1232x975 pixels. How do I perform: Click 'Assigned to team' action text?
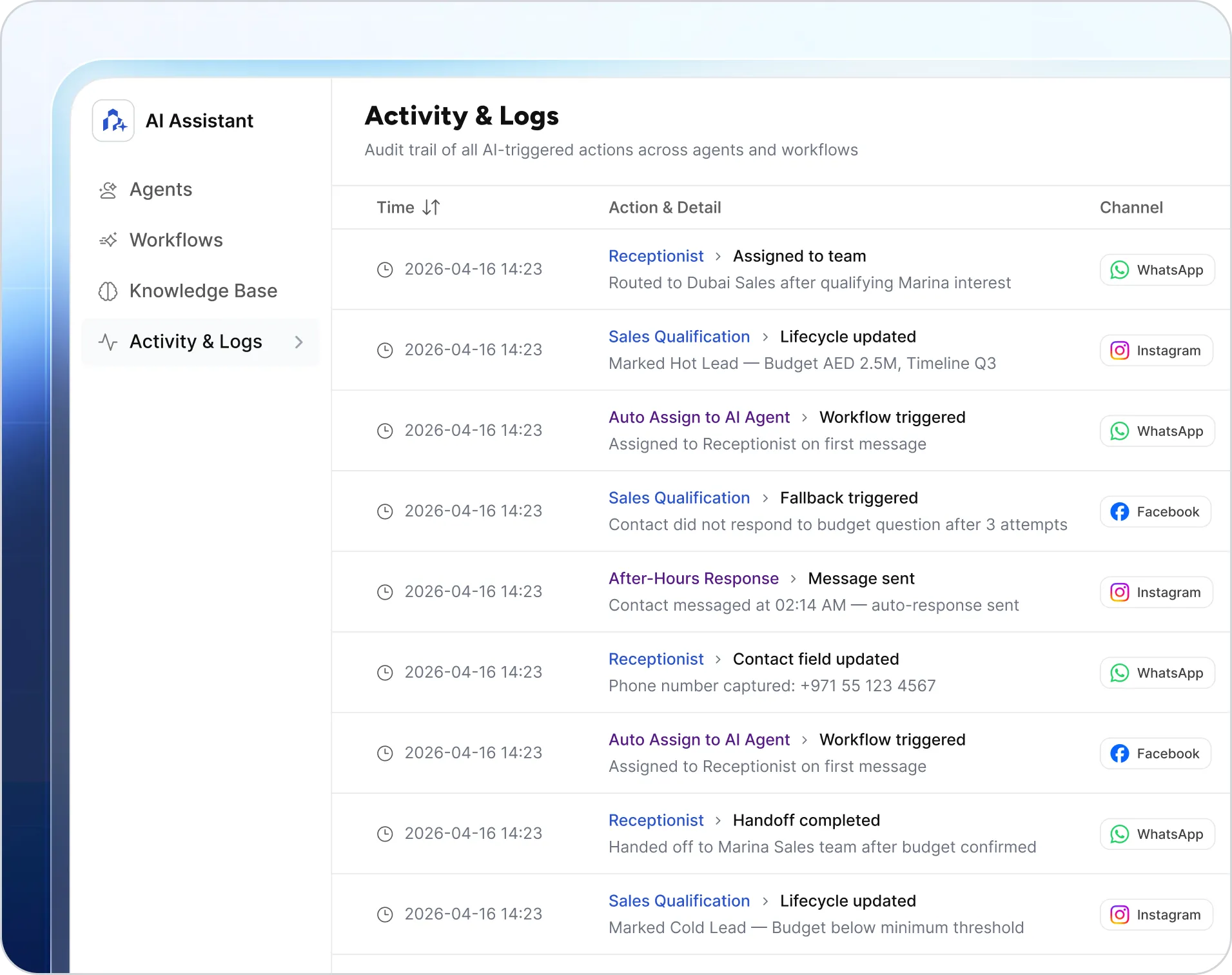tap(799, 256)
